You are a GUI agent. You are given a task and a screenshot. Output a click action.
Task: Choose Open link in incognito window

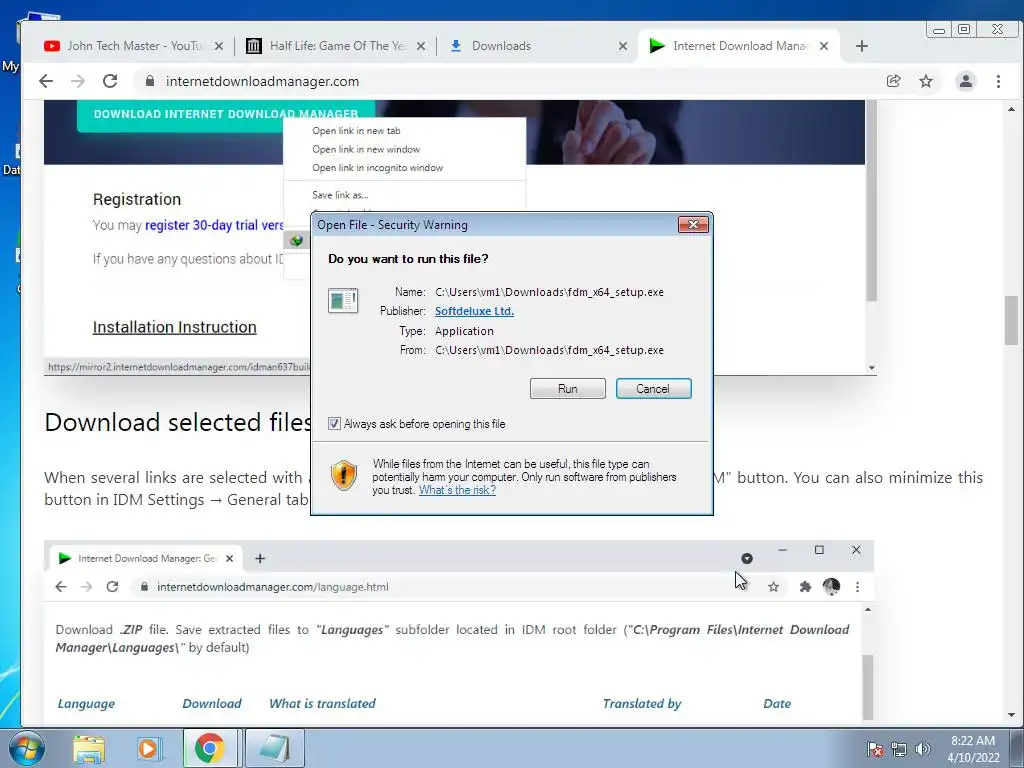tap(377, 168)
